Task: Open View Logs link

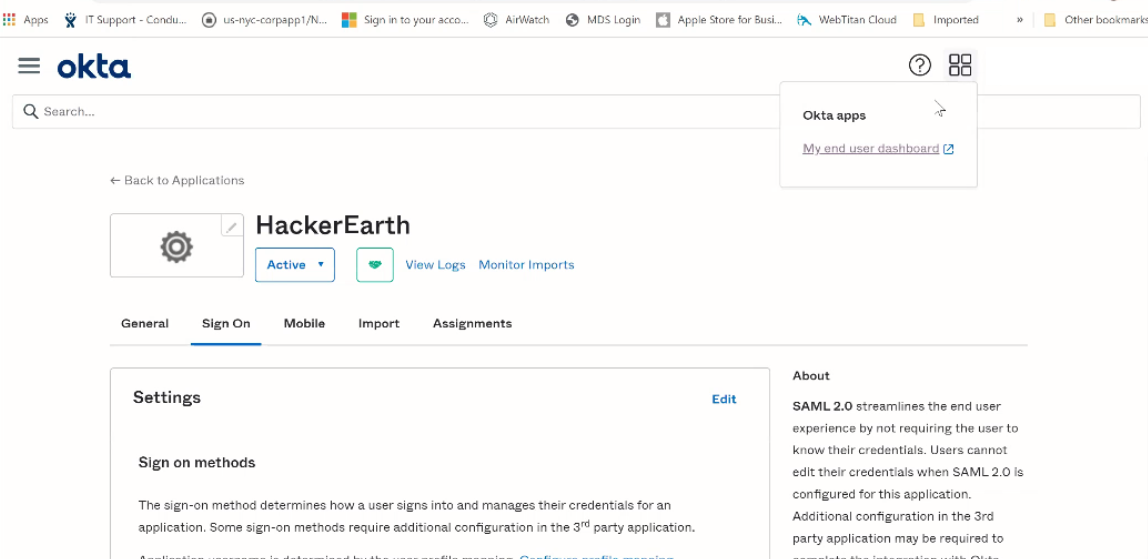Action: tap(436, 265)
